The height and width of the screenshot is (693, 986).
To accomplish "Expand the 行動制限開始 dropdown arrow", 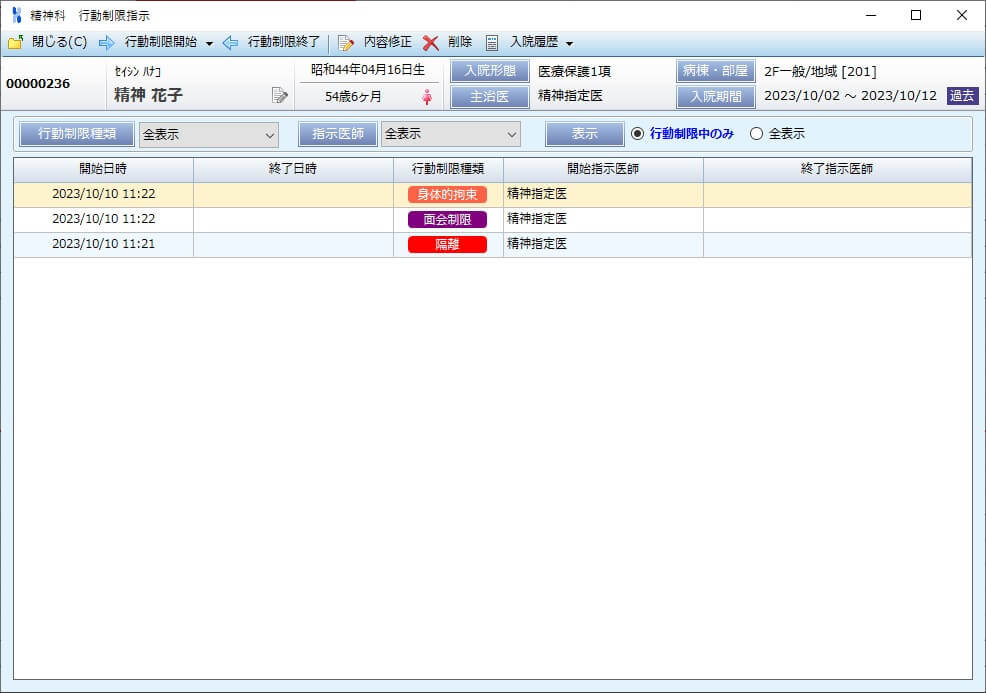I will [209, 43].
